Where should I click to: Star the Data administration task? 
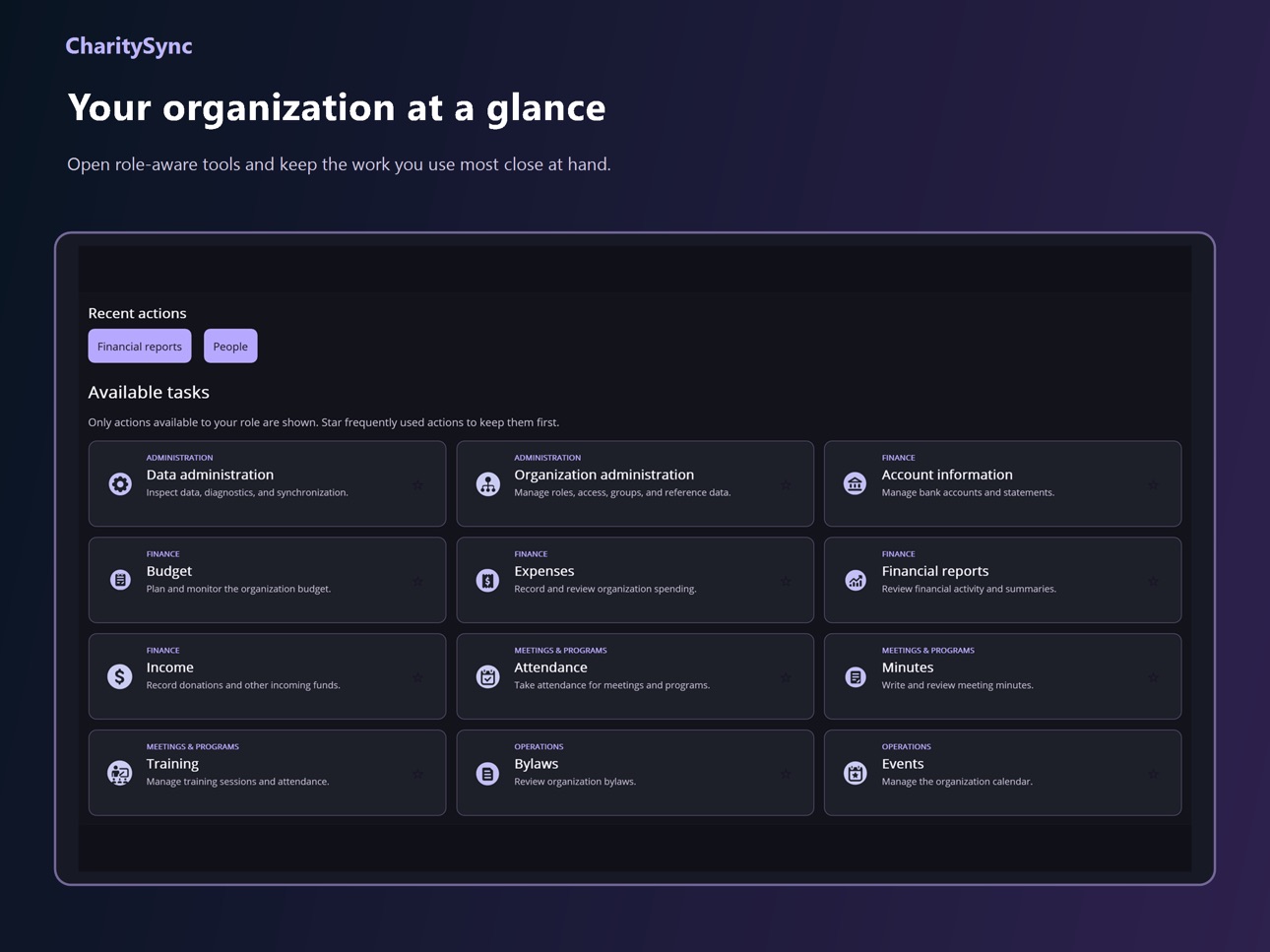[417, 484]
